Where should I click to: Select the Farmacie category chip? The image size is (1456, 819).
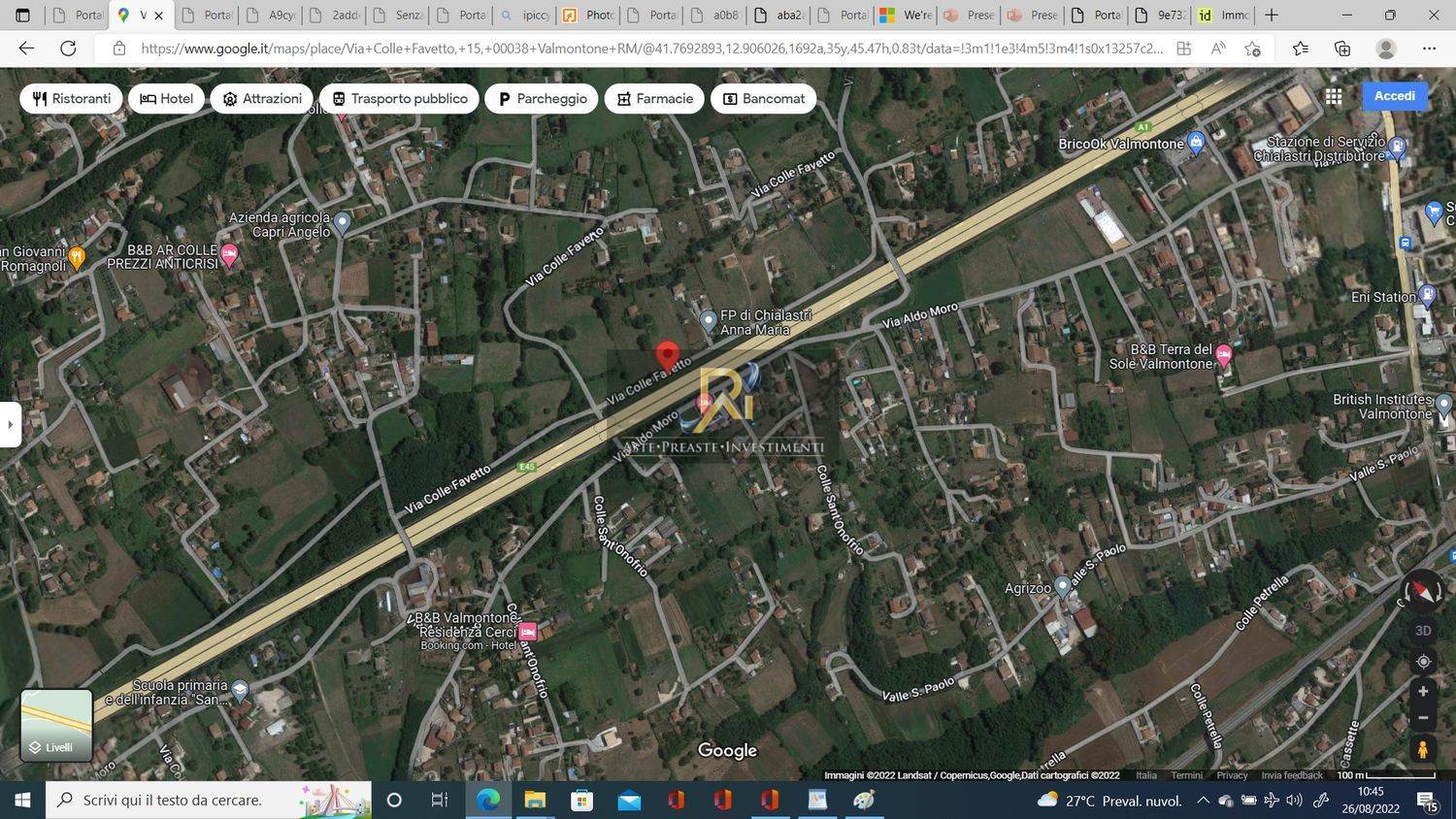click(x=654, y=99)
